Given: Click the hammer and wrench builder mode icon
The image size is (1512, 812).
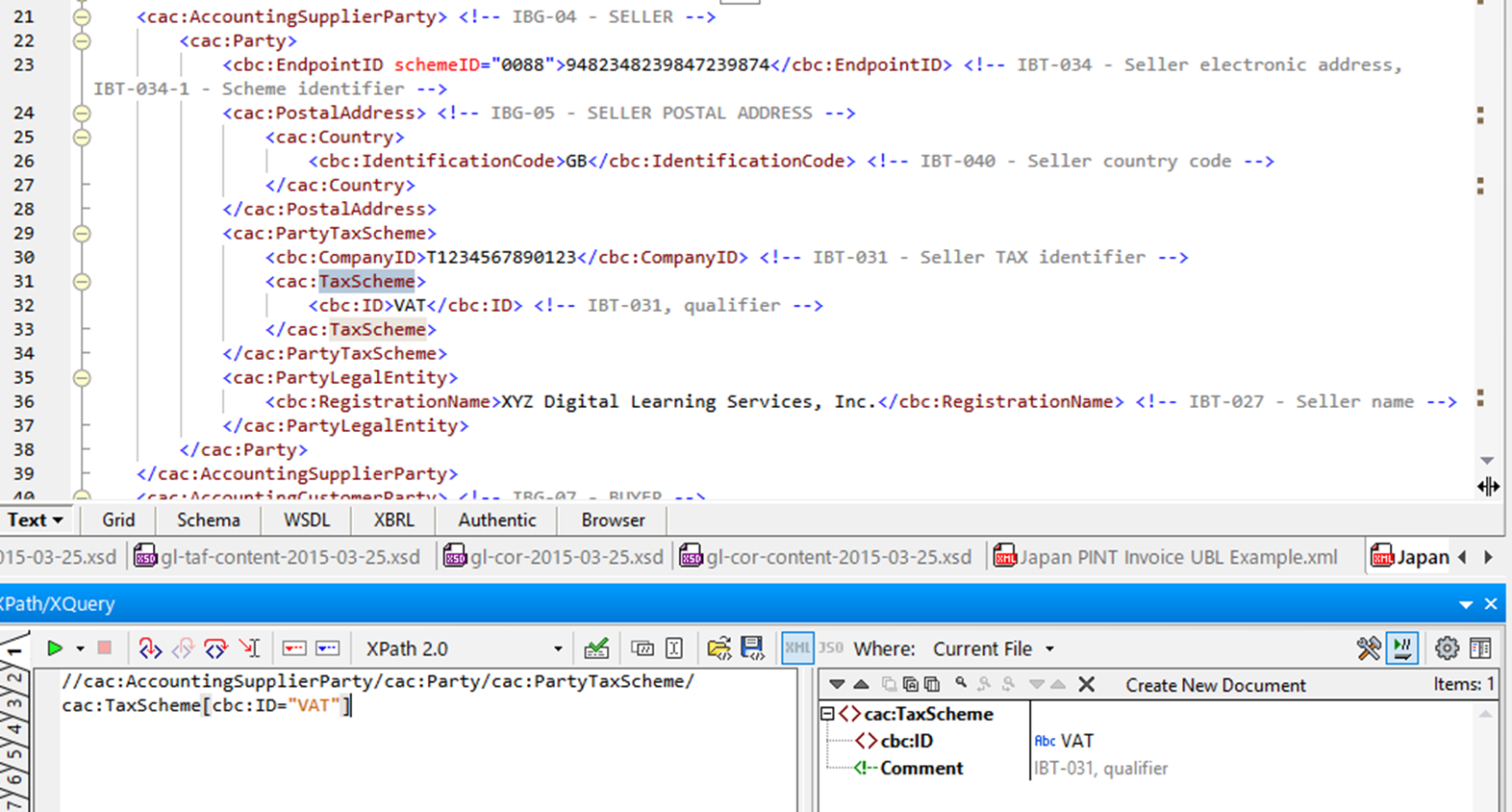Looking at the screenshot, I should (x=1368, y=648).
